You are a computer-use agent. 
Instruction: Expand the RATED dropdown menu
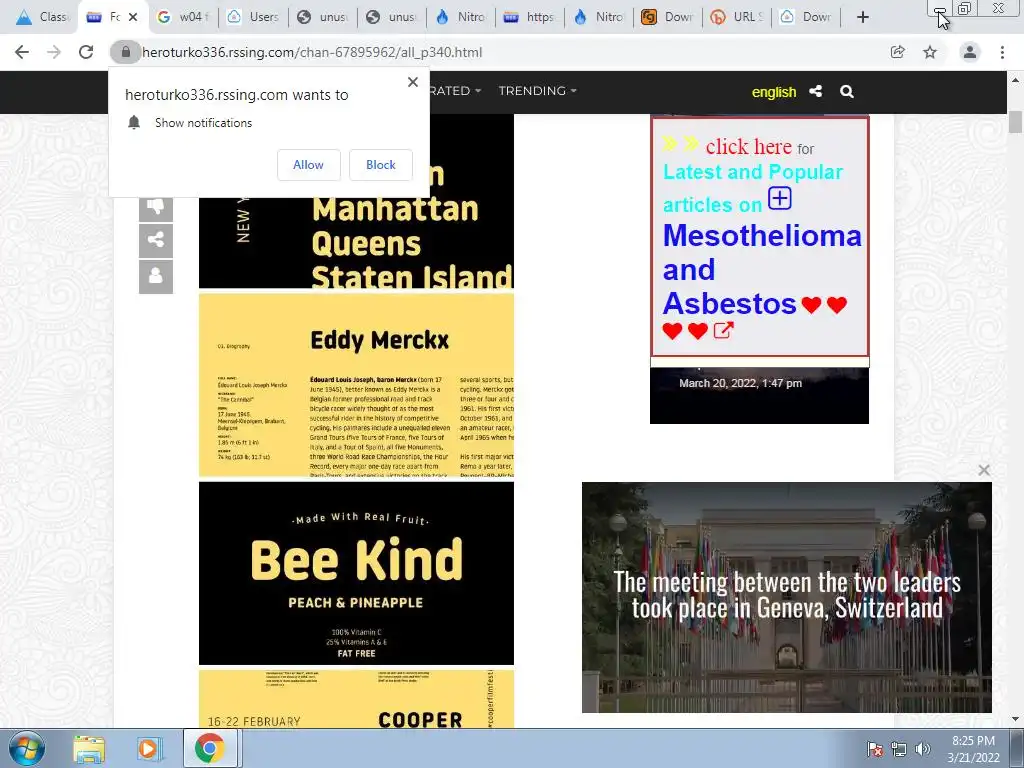[455, 91]
